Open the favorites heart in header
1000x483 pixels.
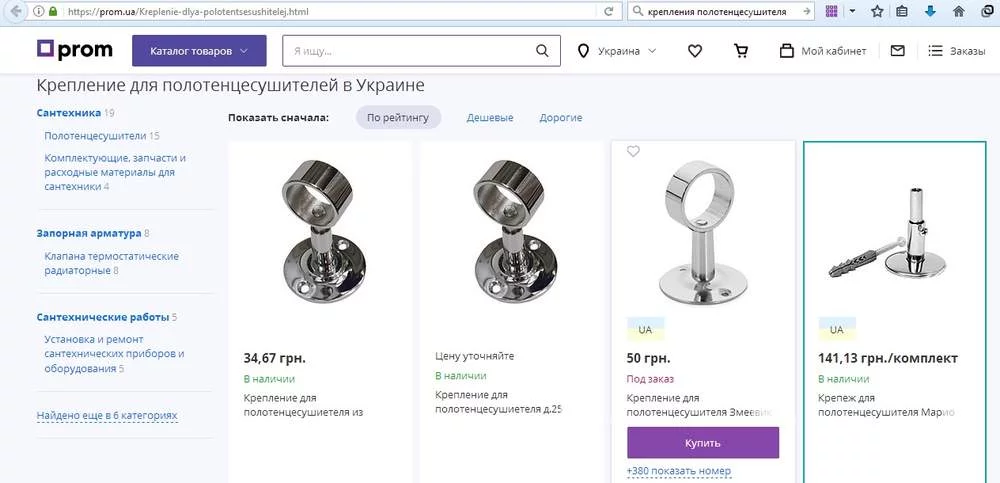tap(696, 51)
